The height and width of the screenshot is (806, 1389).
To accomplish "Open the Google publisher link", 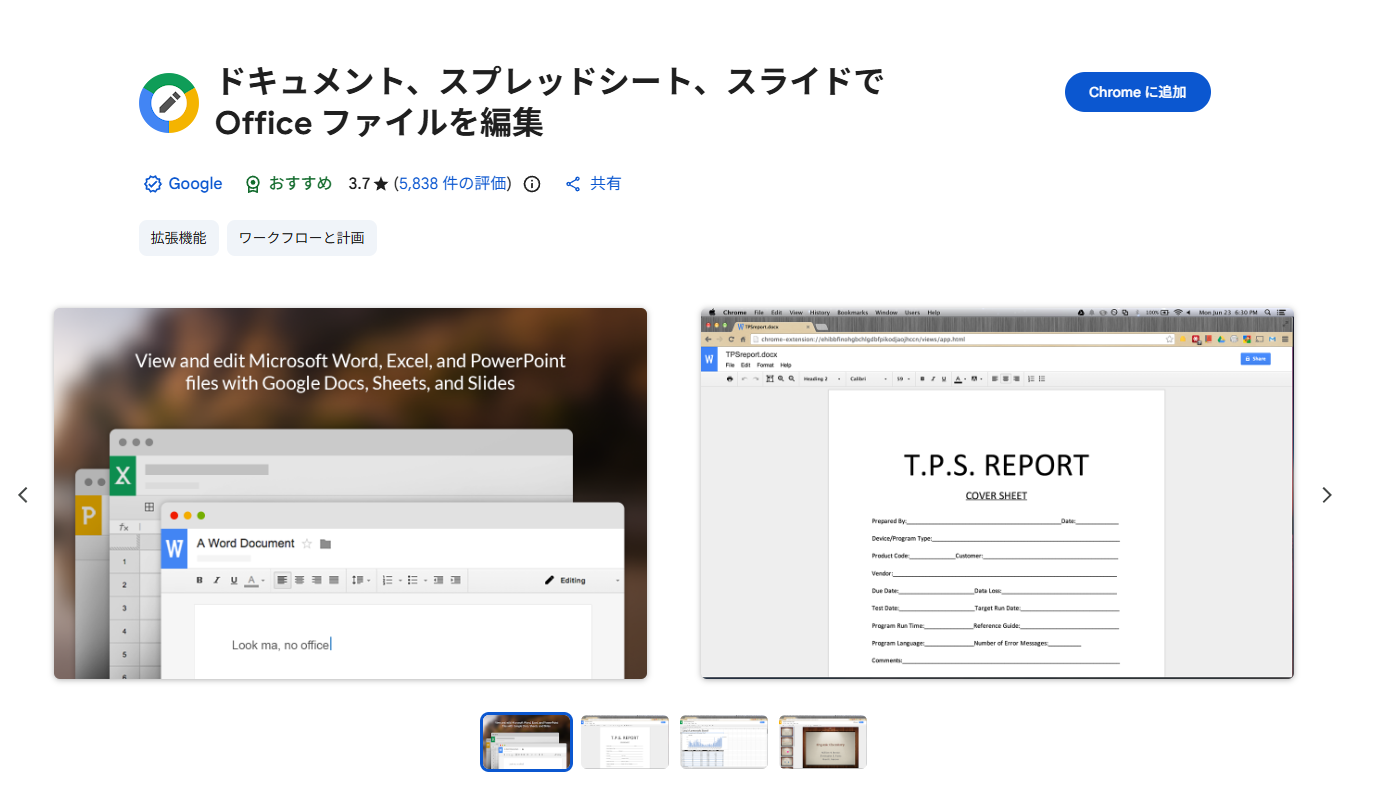I will coord(195,184).
